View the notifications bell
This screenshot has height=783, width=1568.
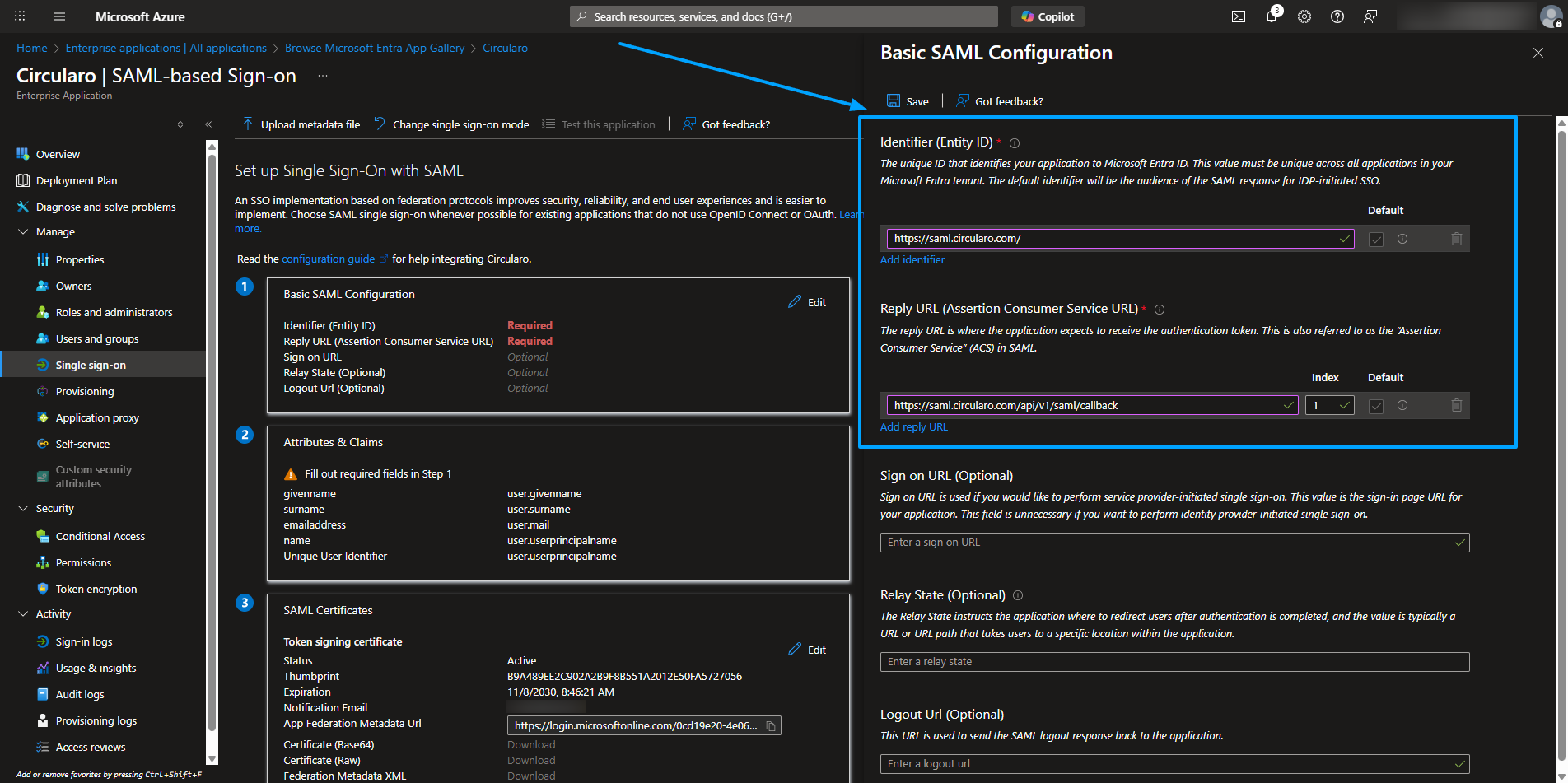(1271, 16)
